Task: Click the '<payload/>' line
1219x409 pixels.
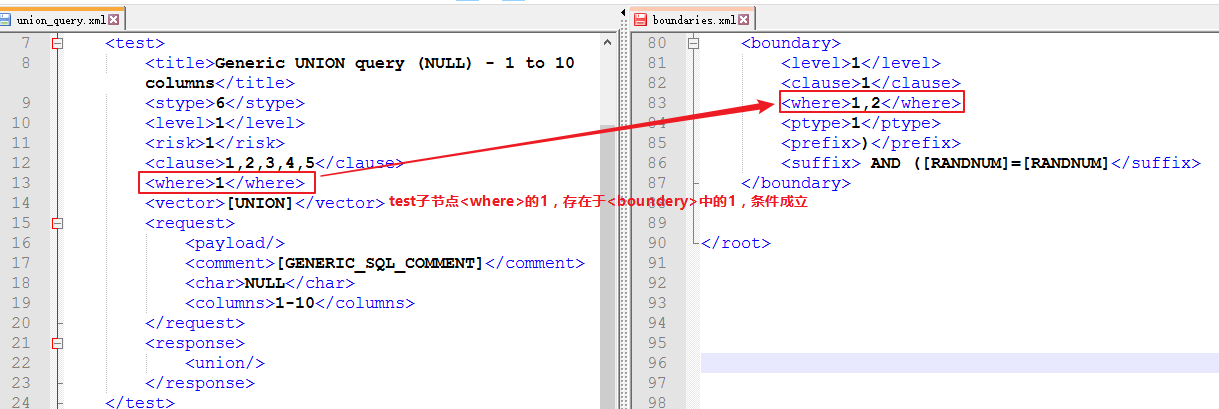Action: [x=235, y=243]
